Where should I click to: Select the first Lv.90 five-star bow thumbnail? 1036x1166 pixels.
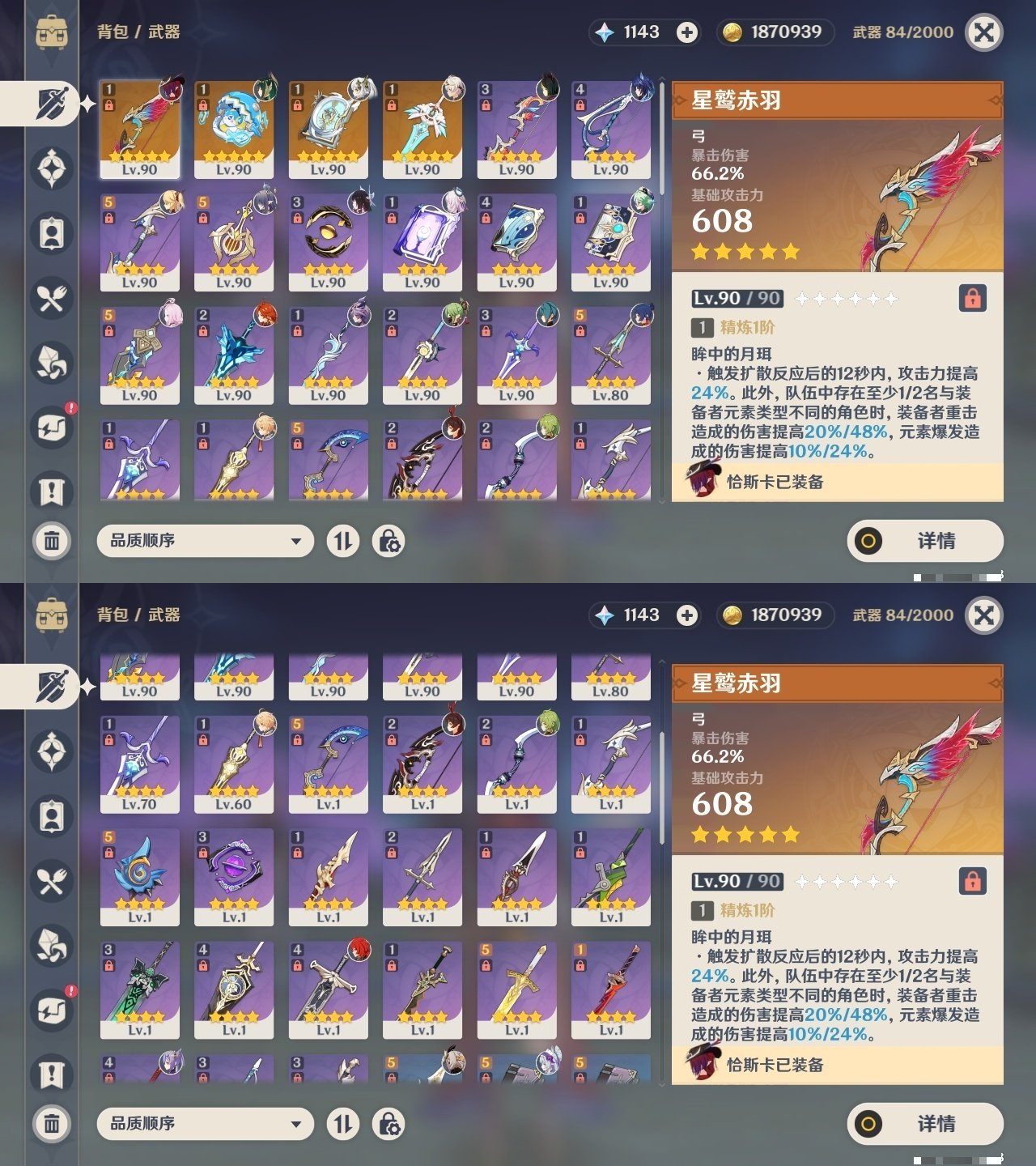140,130
